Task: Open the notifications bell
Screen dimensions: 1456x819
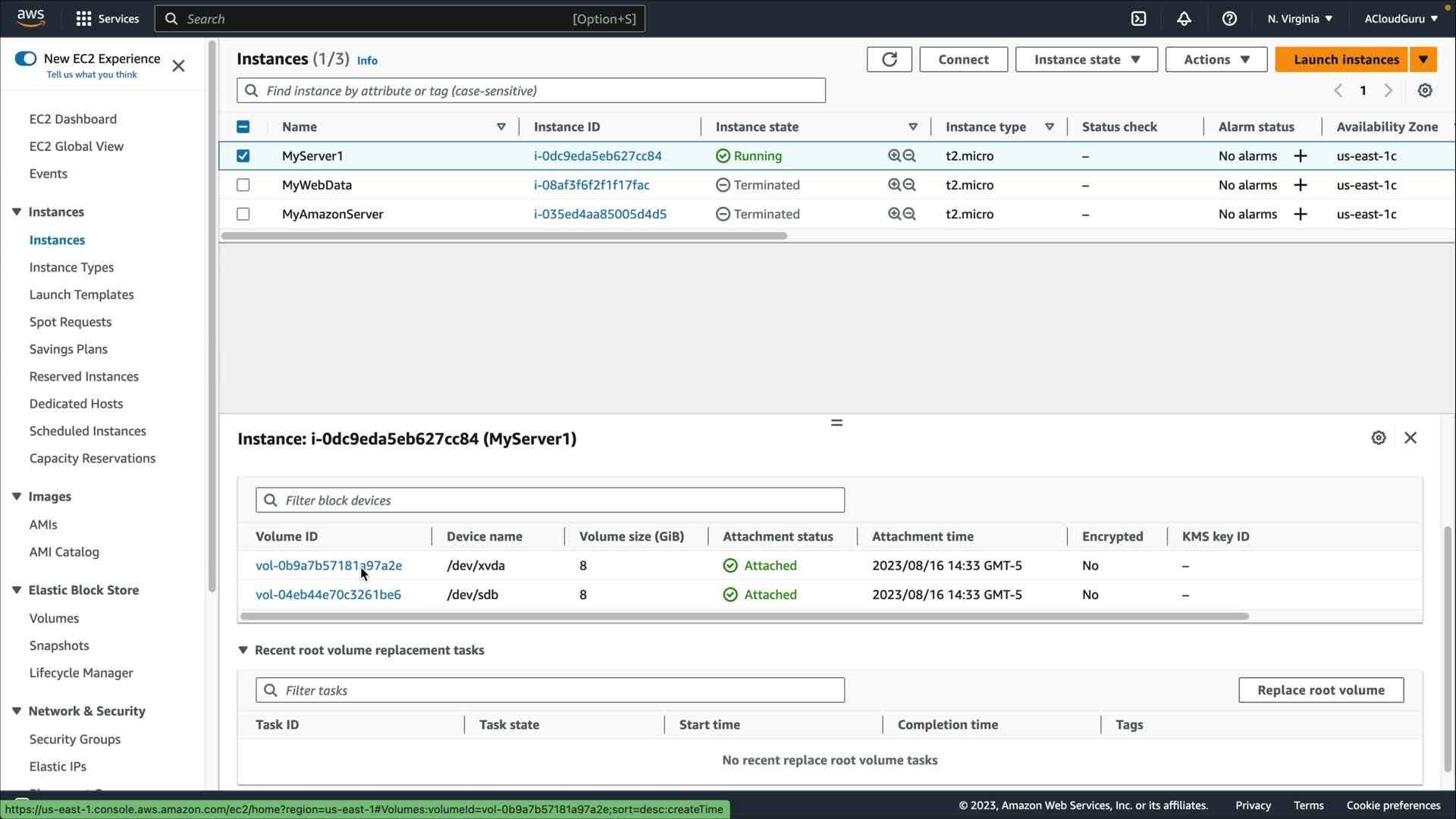Action: (x=1184, y=19)
